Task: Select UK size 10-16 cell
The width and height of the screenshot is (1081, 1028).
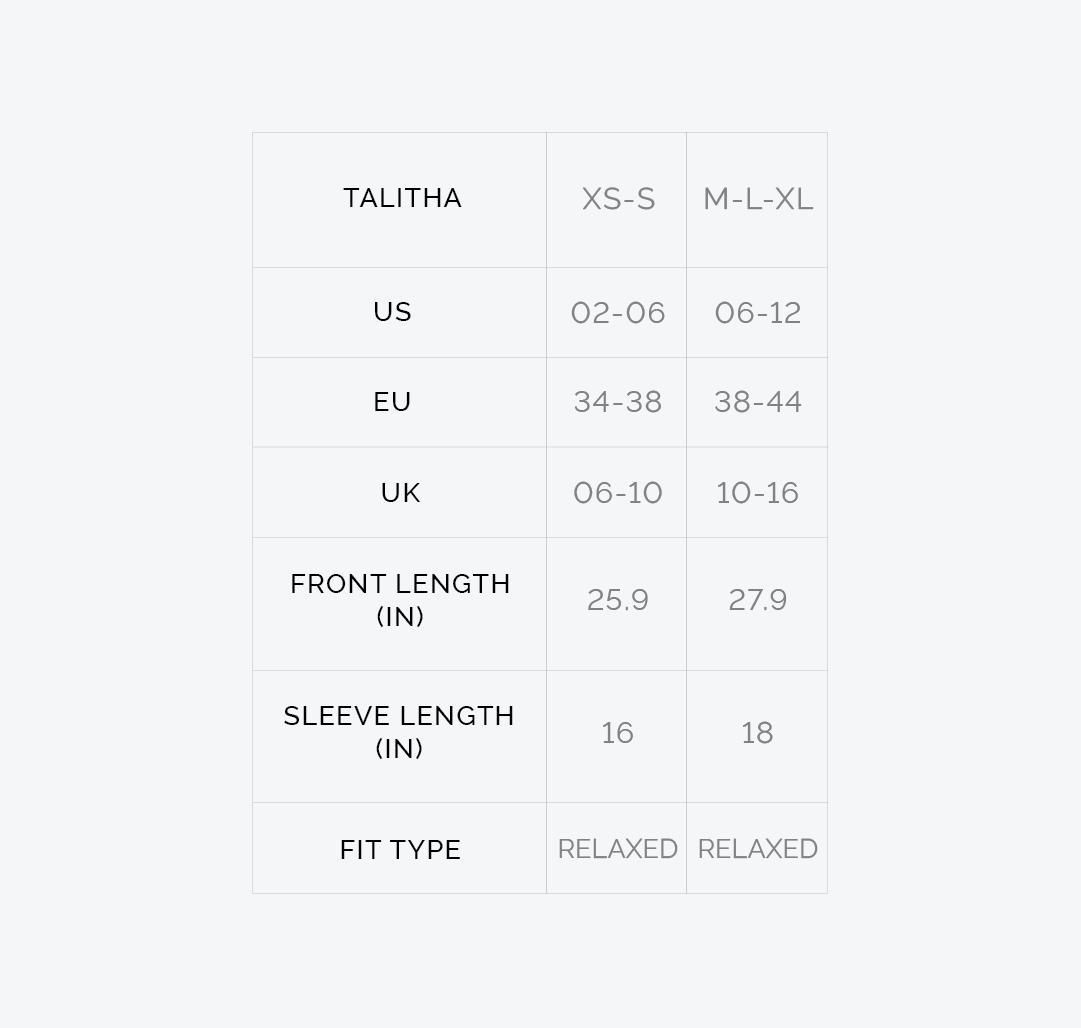Action: pos(757,493)
